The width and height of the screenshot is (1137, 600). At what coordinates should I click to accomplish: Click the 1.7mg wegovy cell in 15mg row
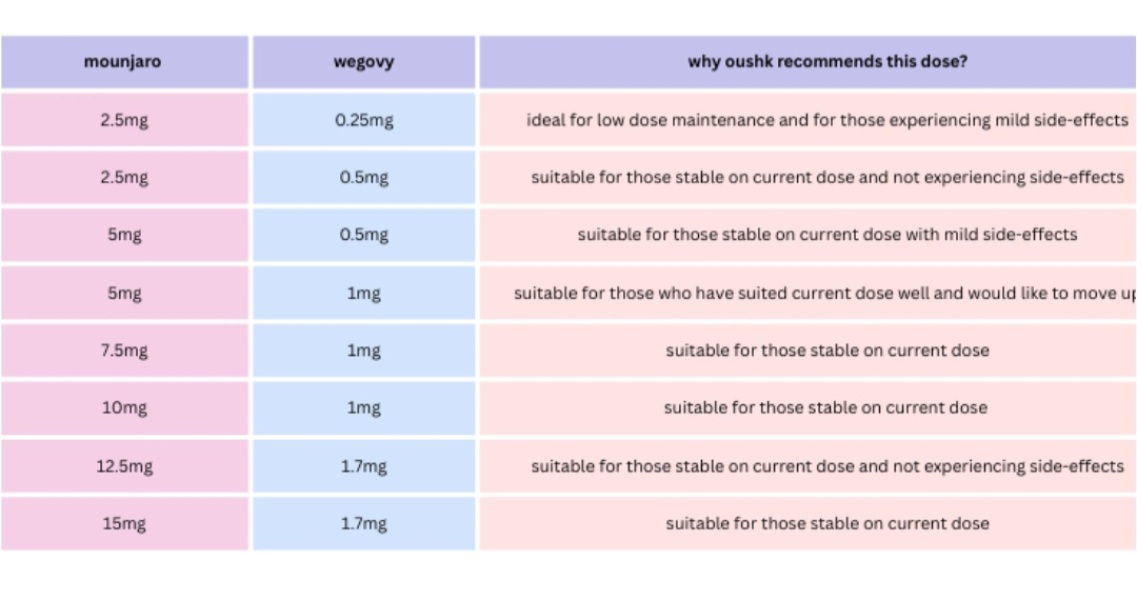point(364,523)
